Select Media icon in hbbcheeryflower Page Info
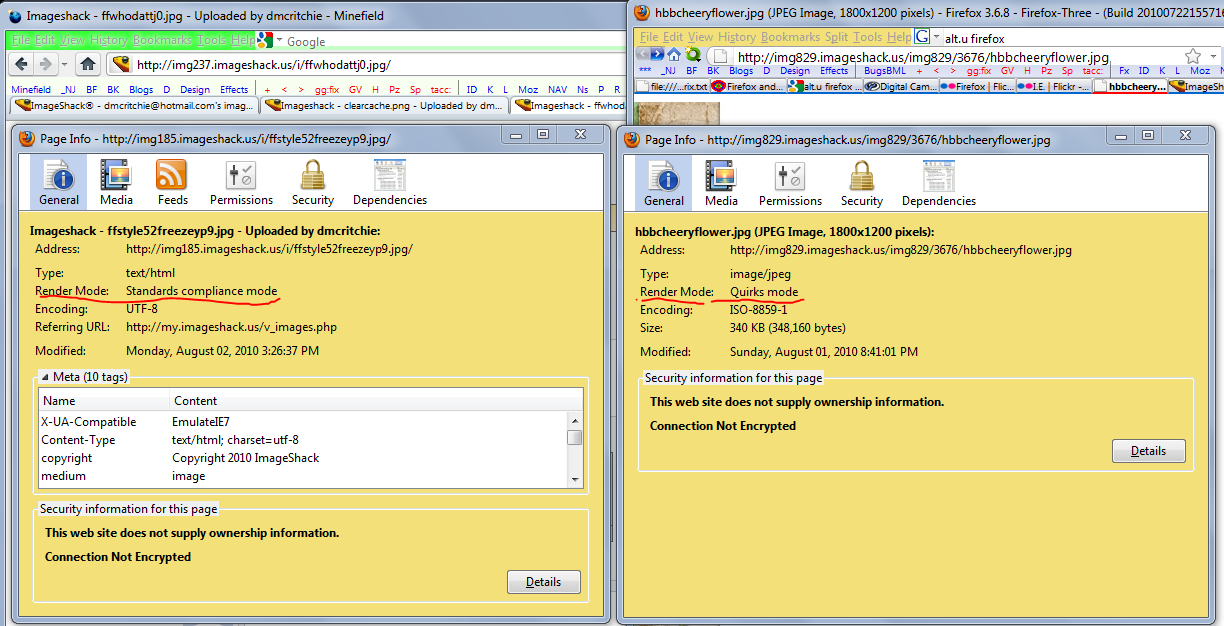The image size is (1224, 626). (x=721, y=183)
